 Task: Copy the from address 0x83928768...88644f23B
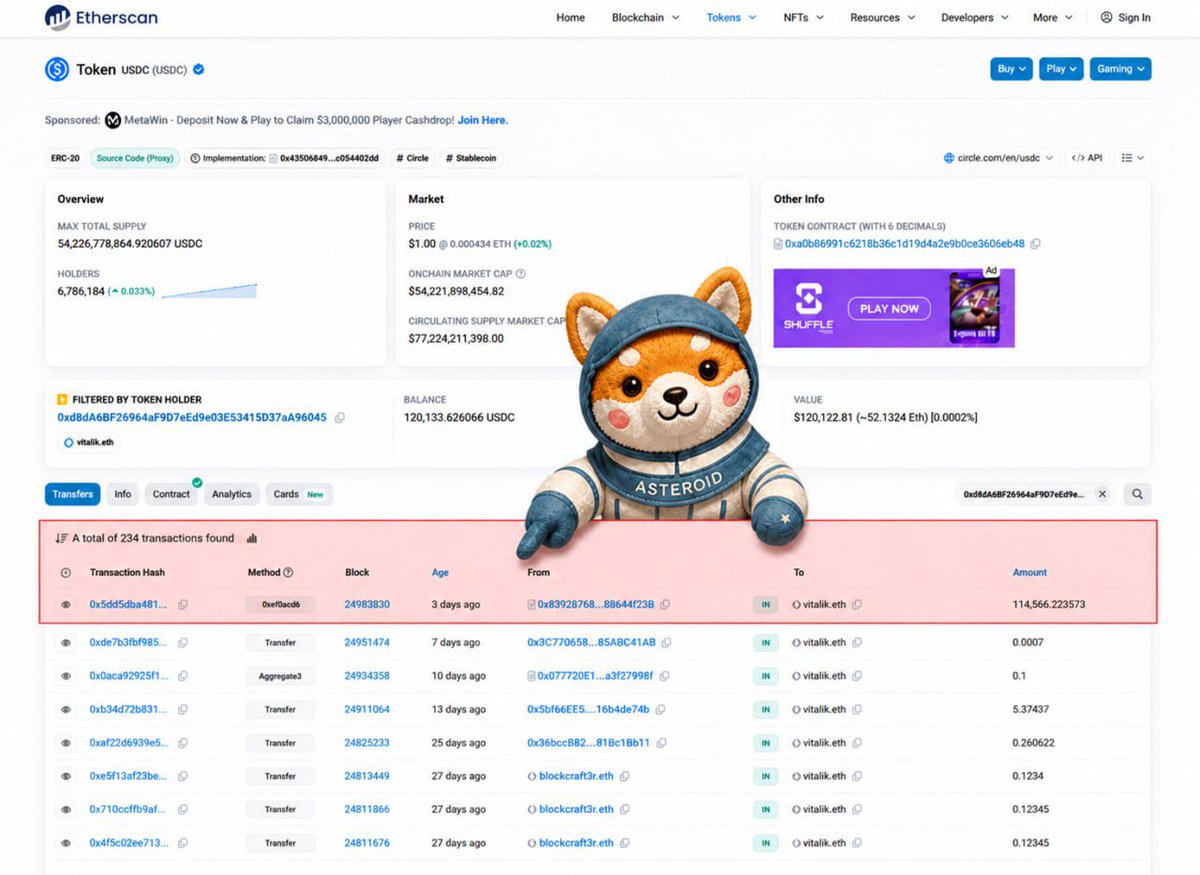(665, 605)
